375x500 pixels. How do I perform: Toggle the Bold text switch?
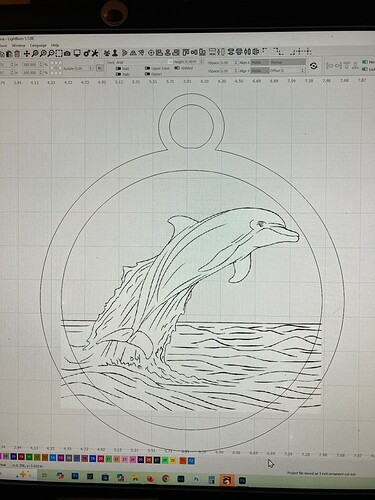pyautogui.click(x=118, y=68)
